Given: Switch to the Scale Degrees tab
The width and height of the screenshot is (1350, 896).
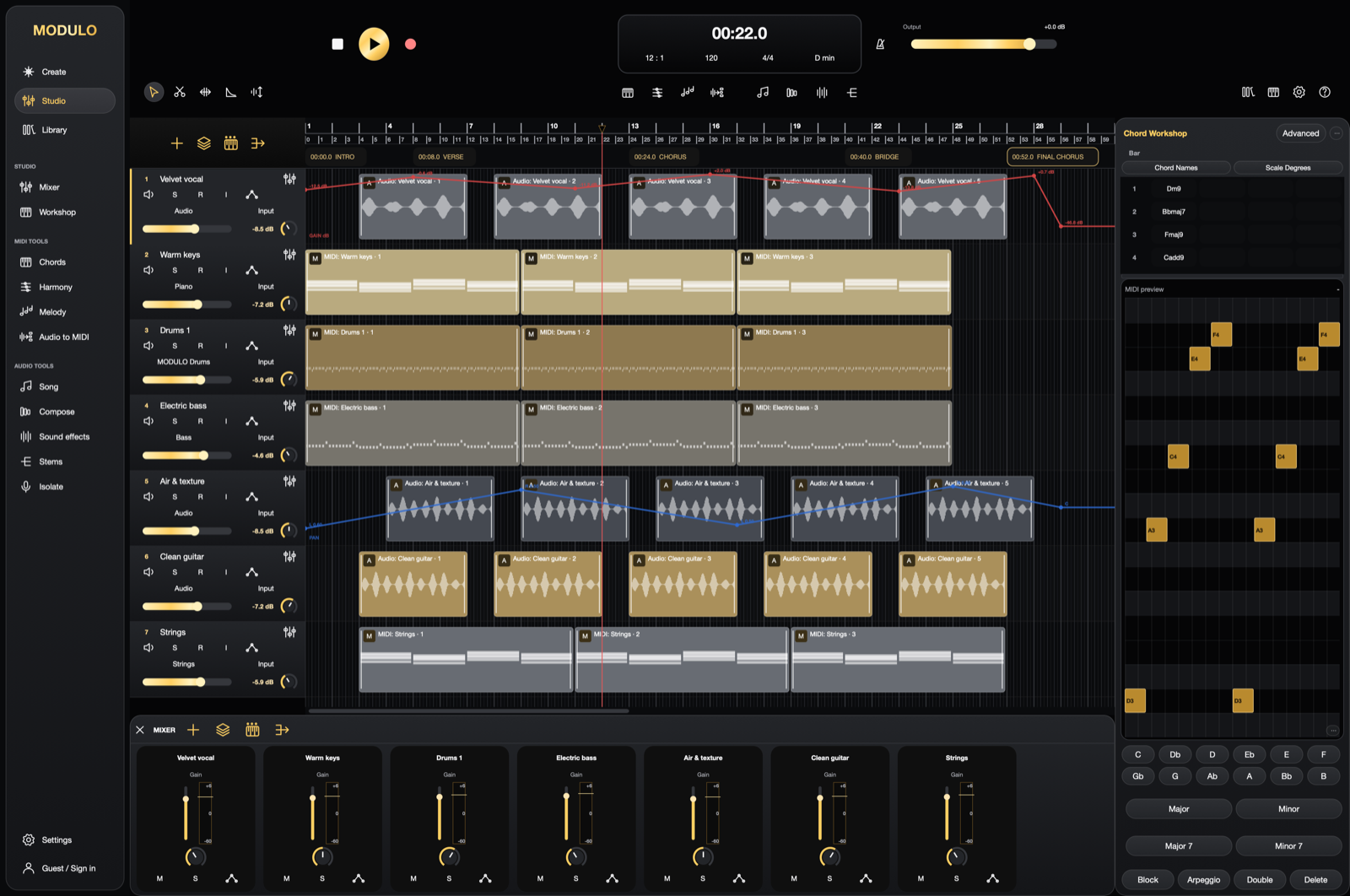Looking at the screenshot, I should coord(1288,168).
